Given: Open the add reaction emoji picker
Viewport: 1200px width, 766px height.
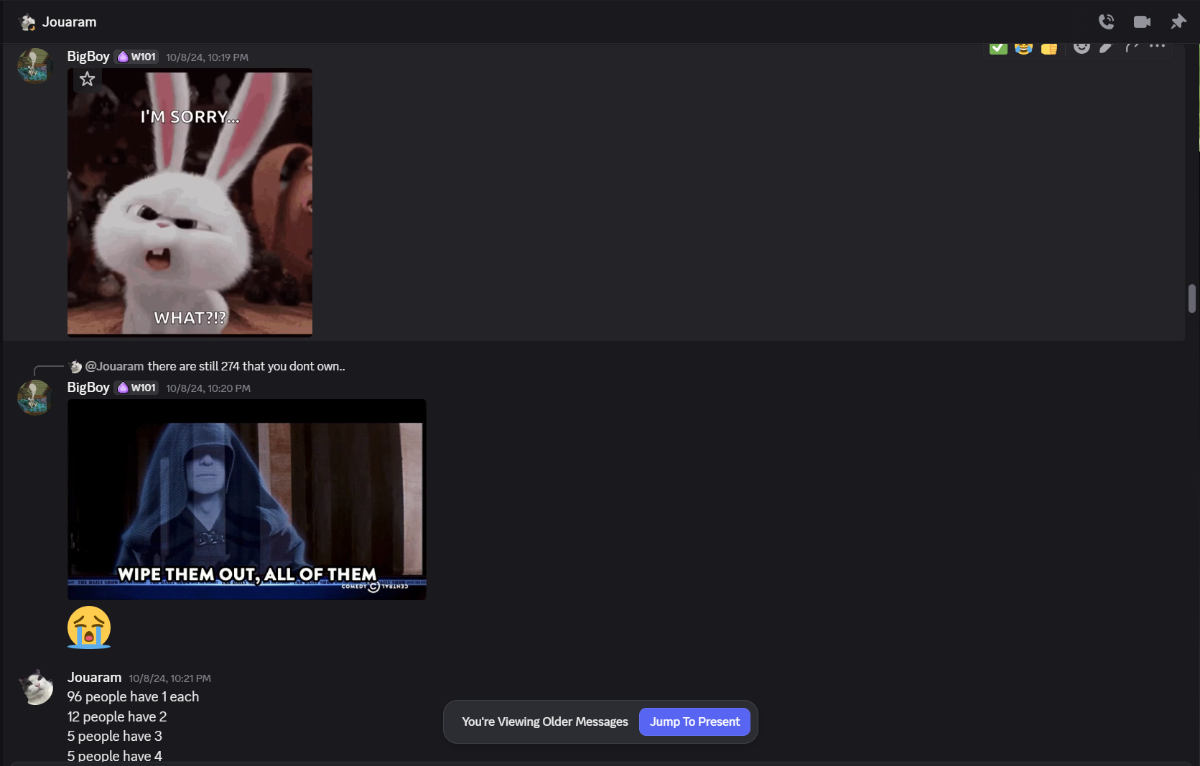Looking at the screenshot, I should point(1081,47).
